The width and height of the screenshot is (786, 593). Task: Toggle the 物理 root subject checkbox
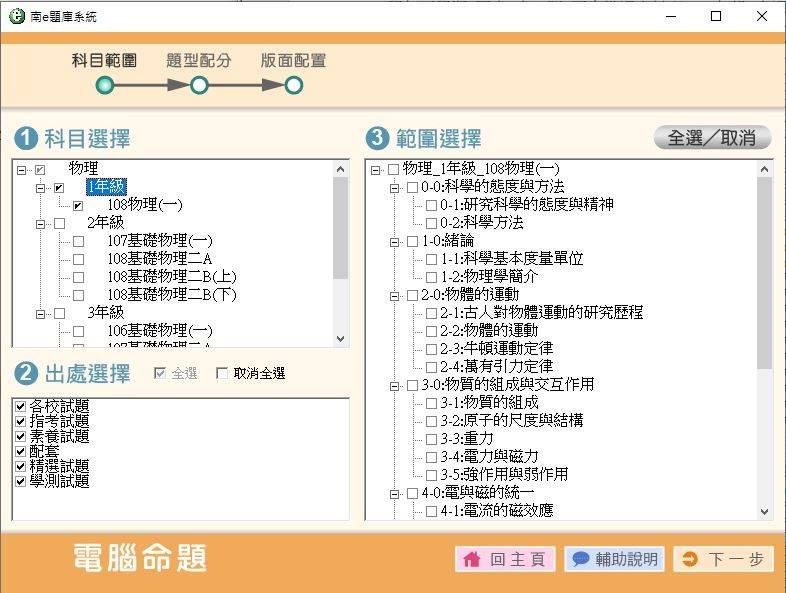(x=40, y=170)
